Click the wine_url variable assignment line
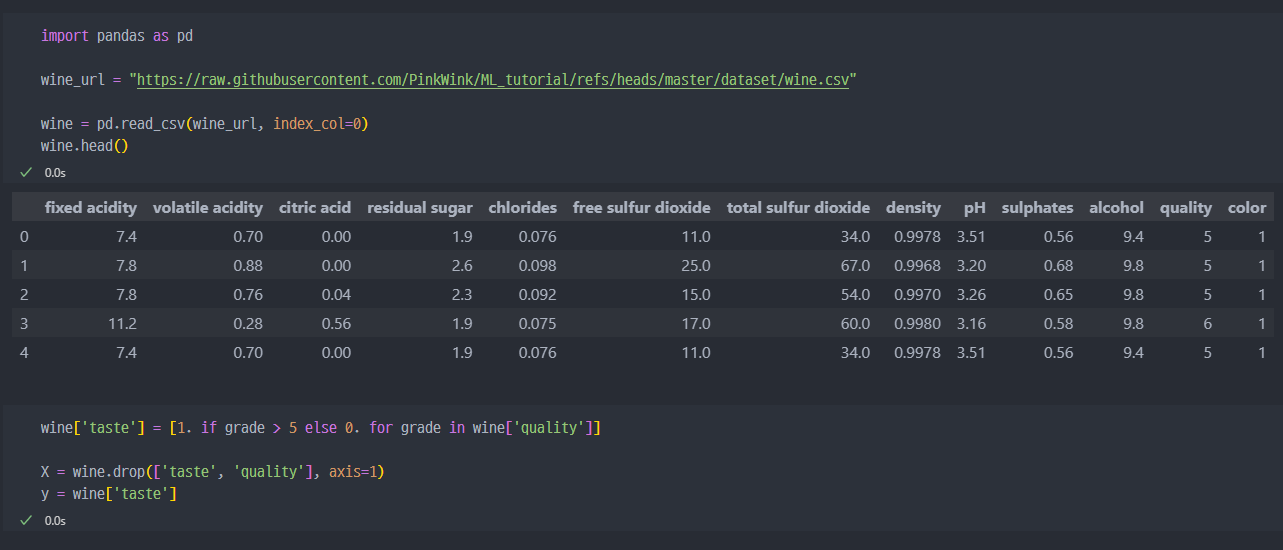Screen dimensions: 1283x550 449,79
